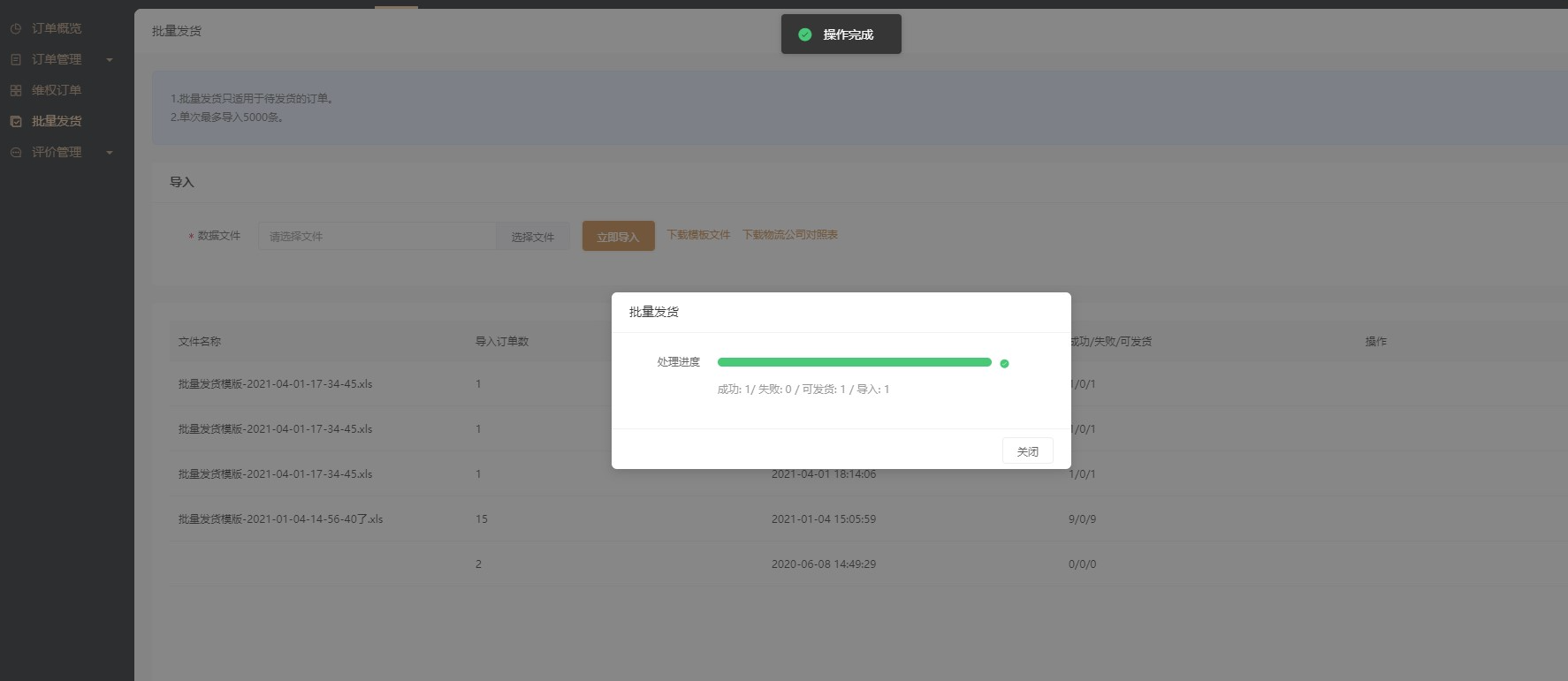
Task: Click the 评价管理 chat icon
Action: coord(16,153)
